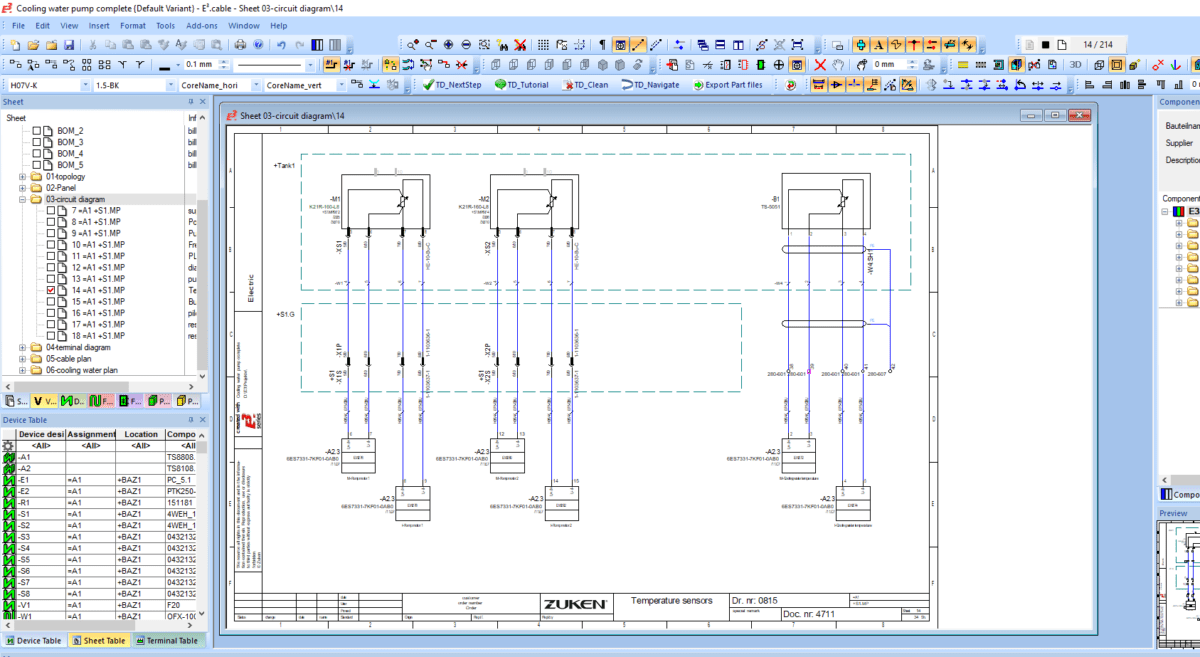
Task: Click the New document icon
Action: click(x=14, y=45)
